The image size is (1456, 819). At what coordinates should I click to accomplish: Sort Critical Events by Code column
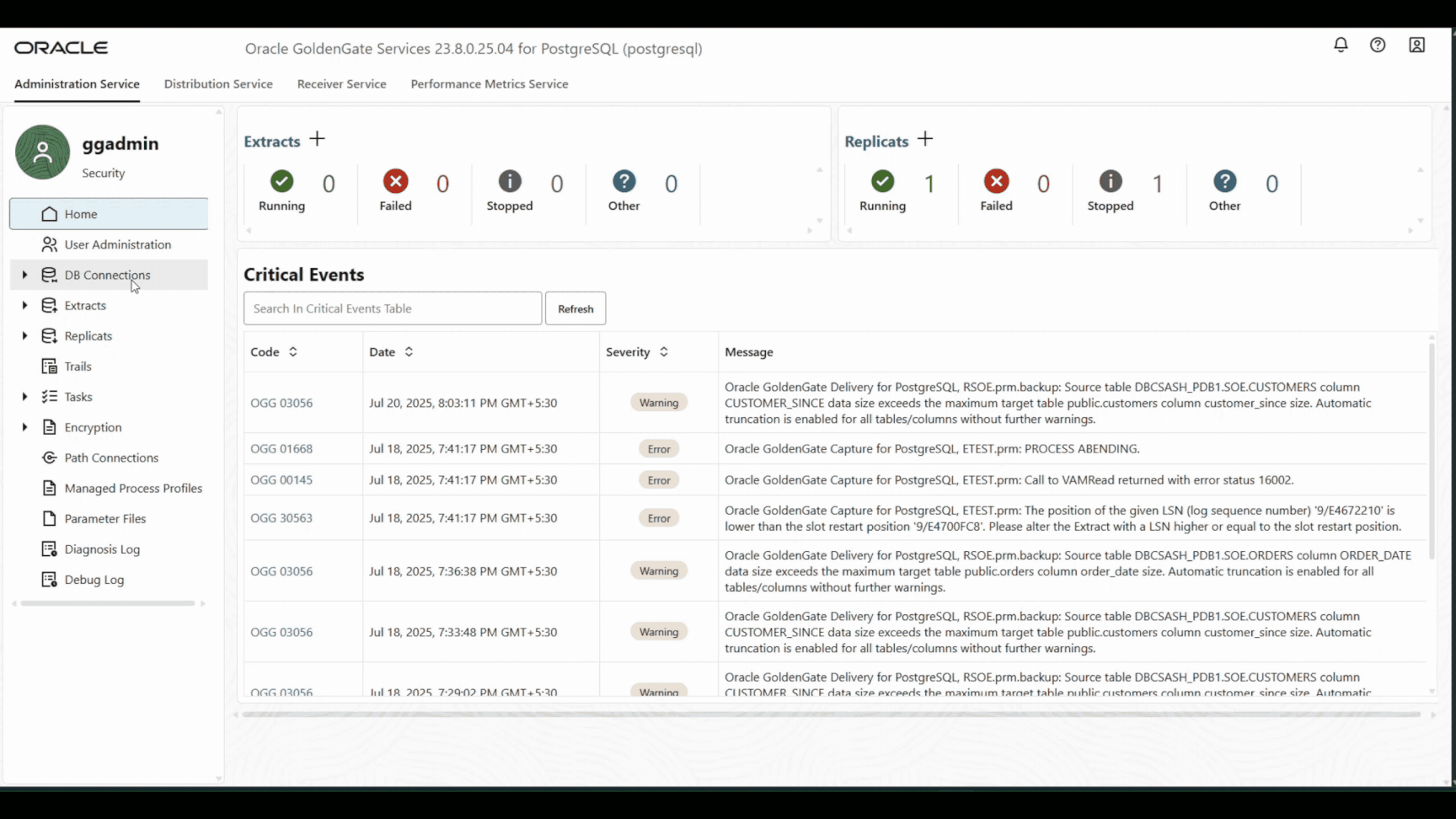293,352
